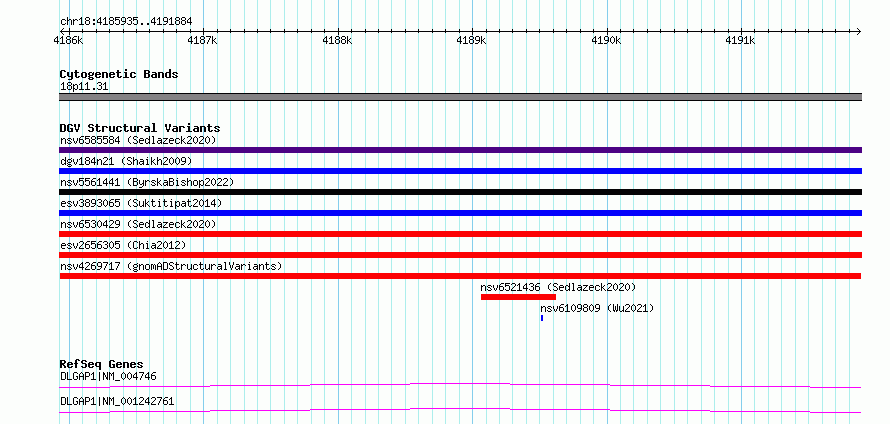The height and width of the screenshot is (424, 890).
Task: Open the esv3893065 (Suktitipat2014) variant label
Action: (141, 203)
